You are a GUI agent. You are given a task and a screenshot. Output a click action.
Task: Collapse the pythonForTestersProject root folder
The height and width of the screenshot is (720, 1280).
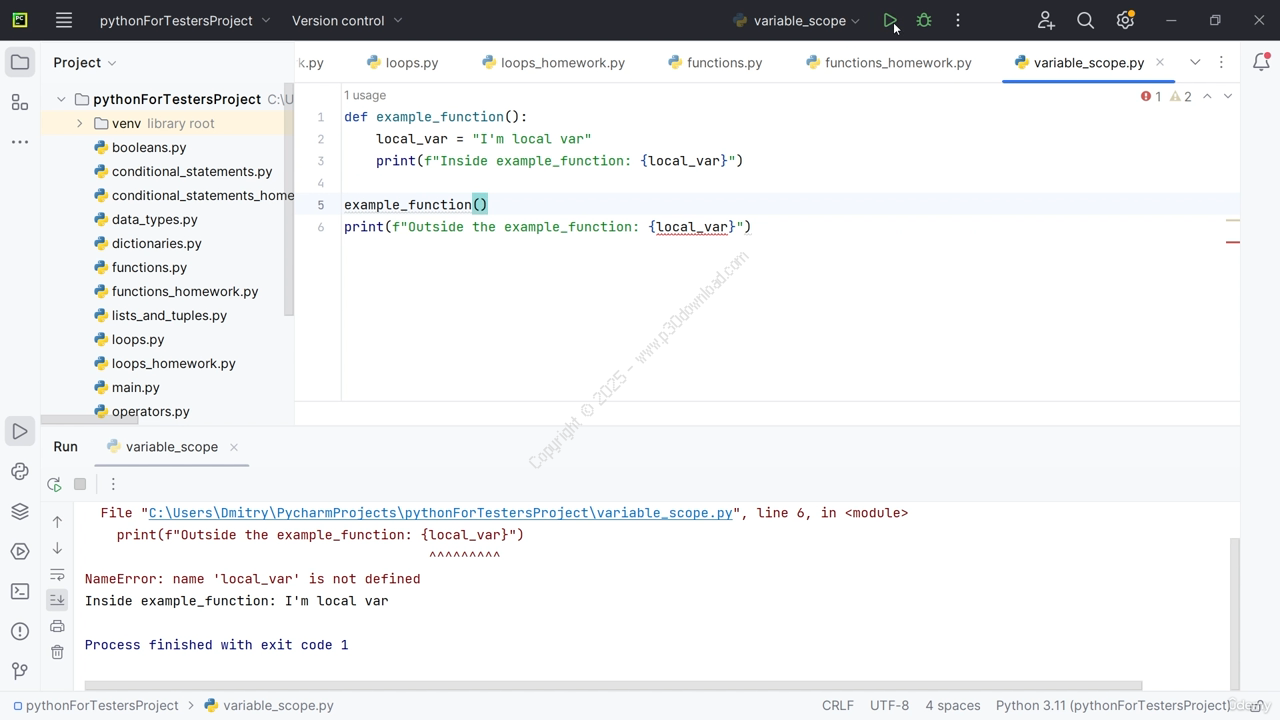click(x=61, y=99)
